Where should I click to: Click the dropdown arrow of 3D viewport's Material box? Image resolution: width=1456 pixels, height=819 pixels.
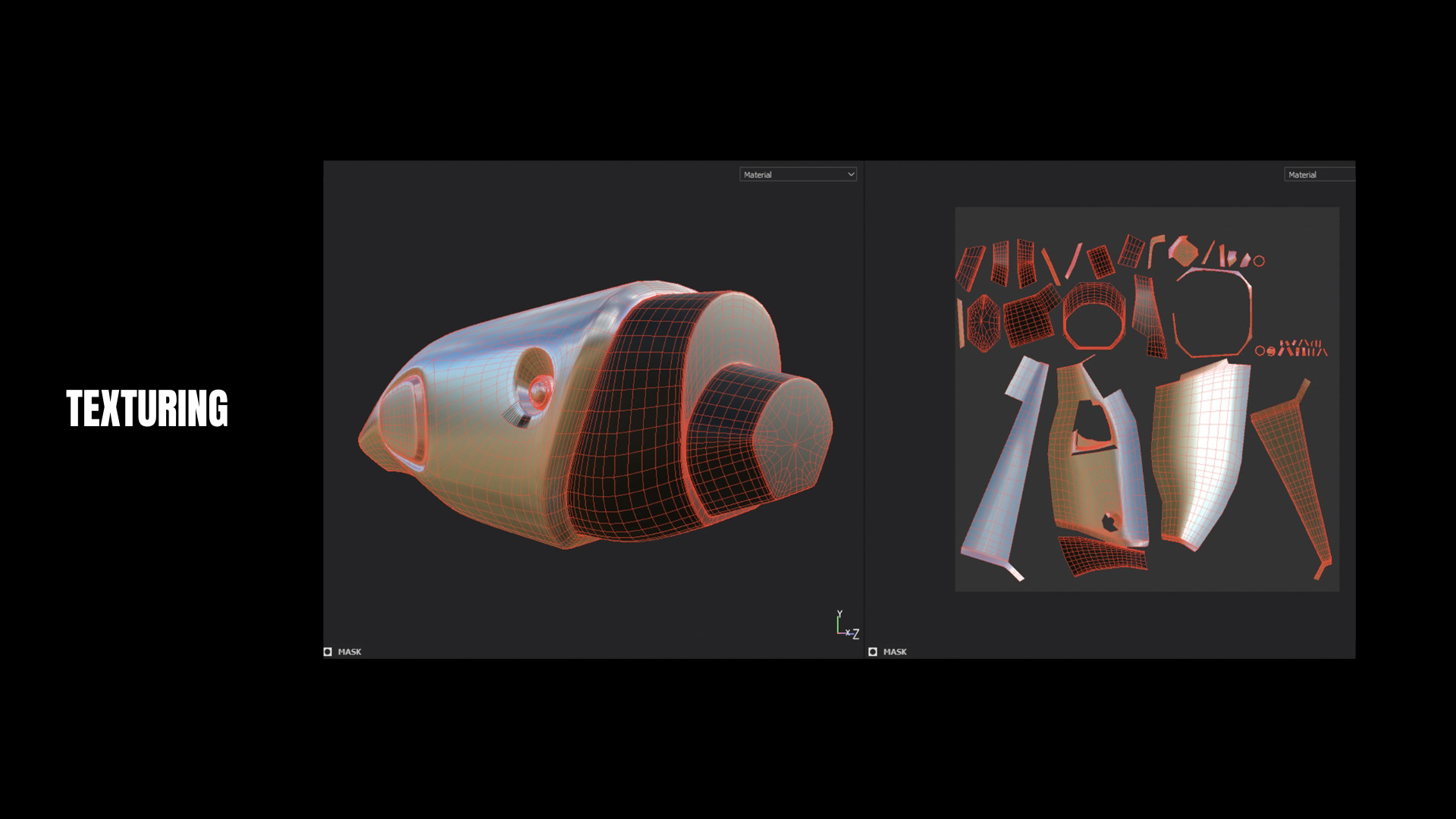pyautogui.click(x=850, y=174)
